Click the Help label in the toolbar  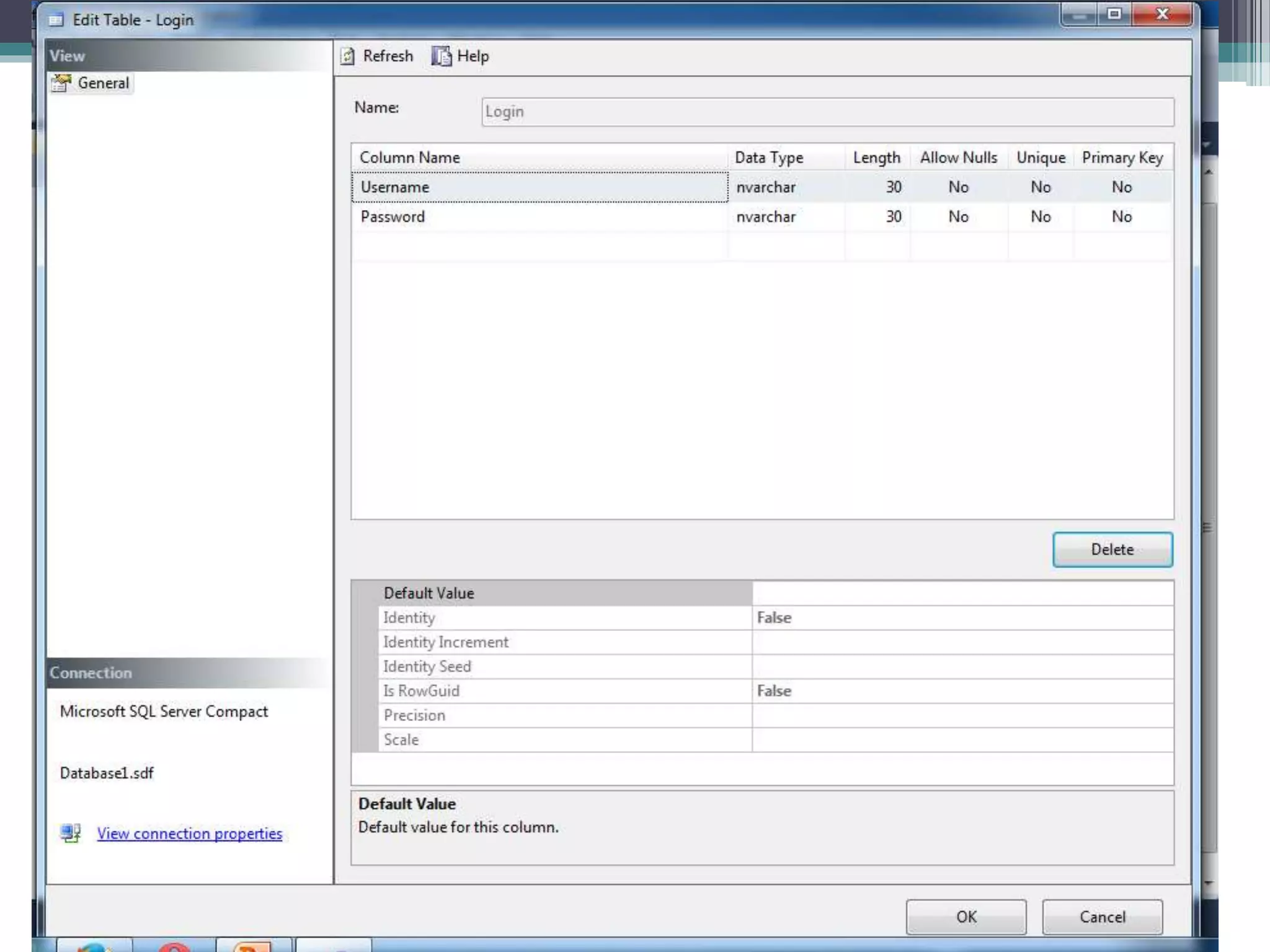click(x=473, y=56)
